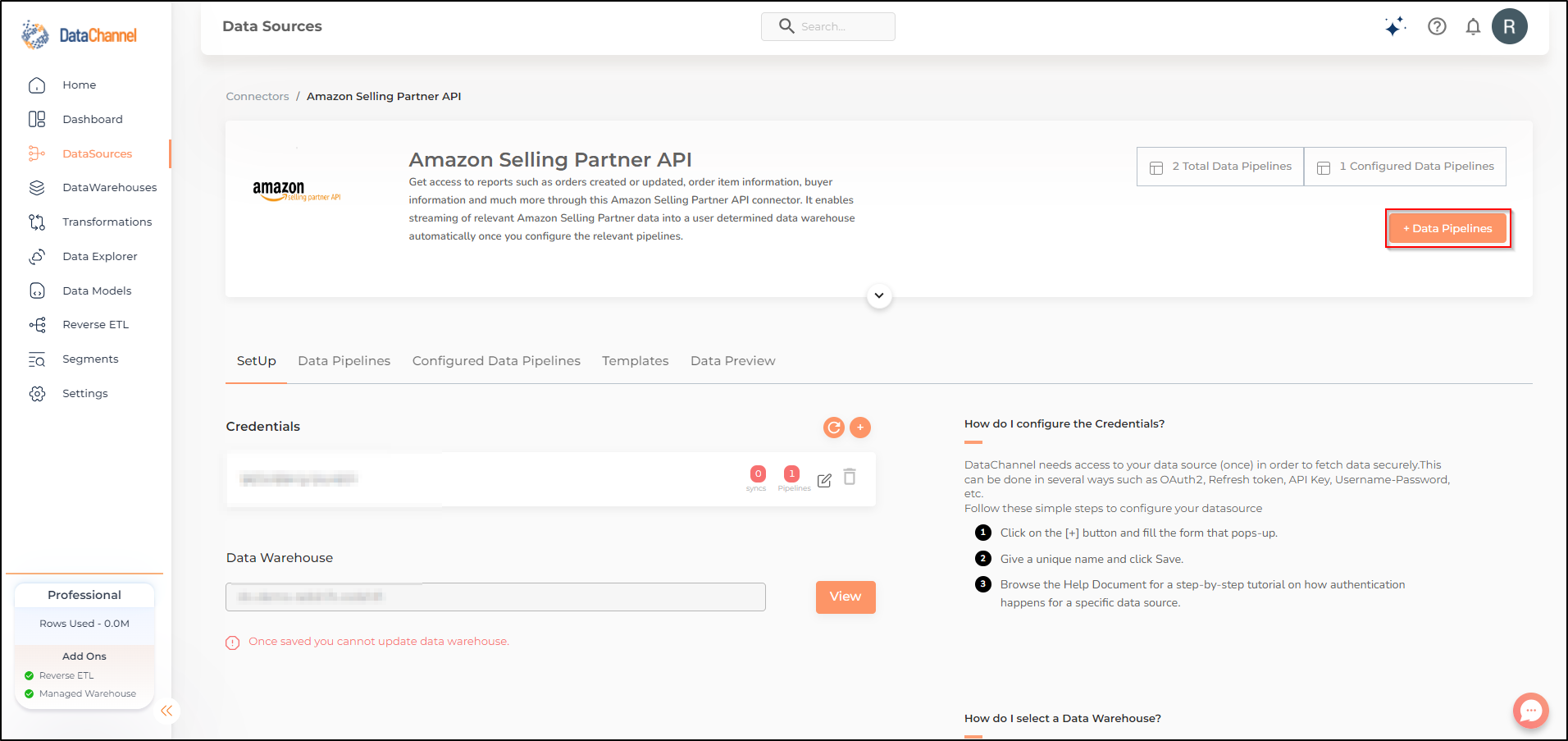Click the View data warehouse button
Screen dimensions: 1568x741
846,597
